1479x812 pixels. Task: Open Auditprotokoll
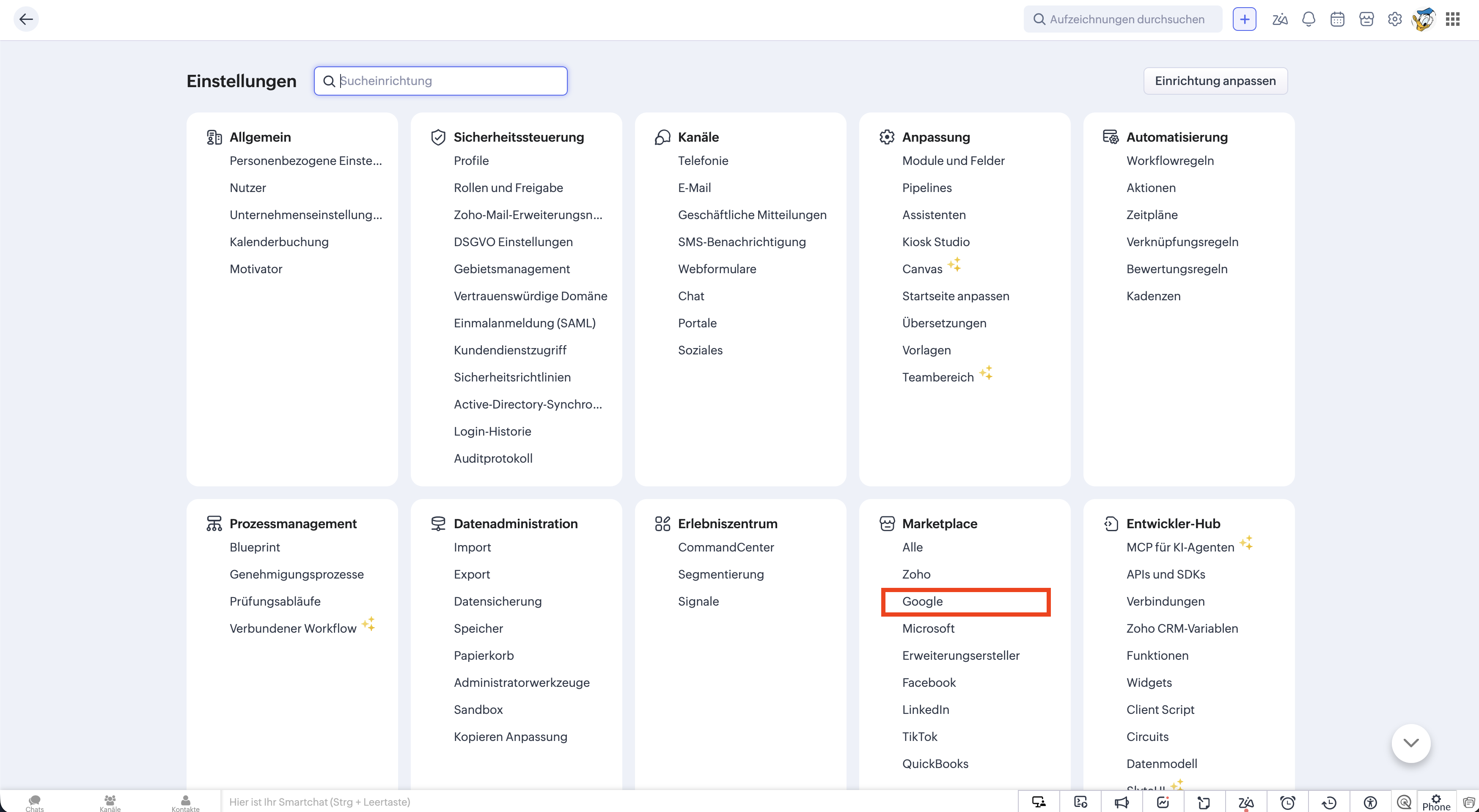click(x=492, y=458)
